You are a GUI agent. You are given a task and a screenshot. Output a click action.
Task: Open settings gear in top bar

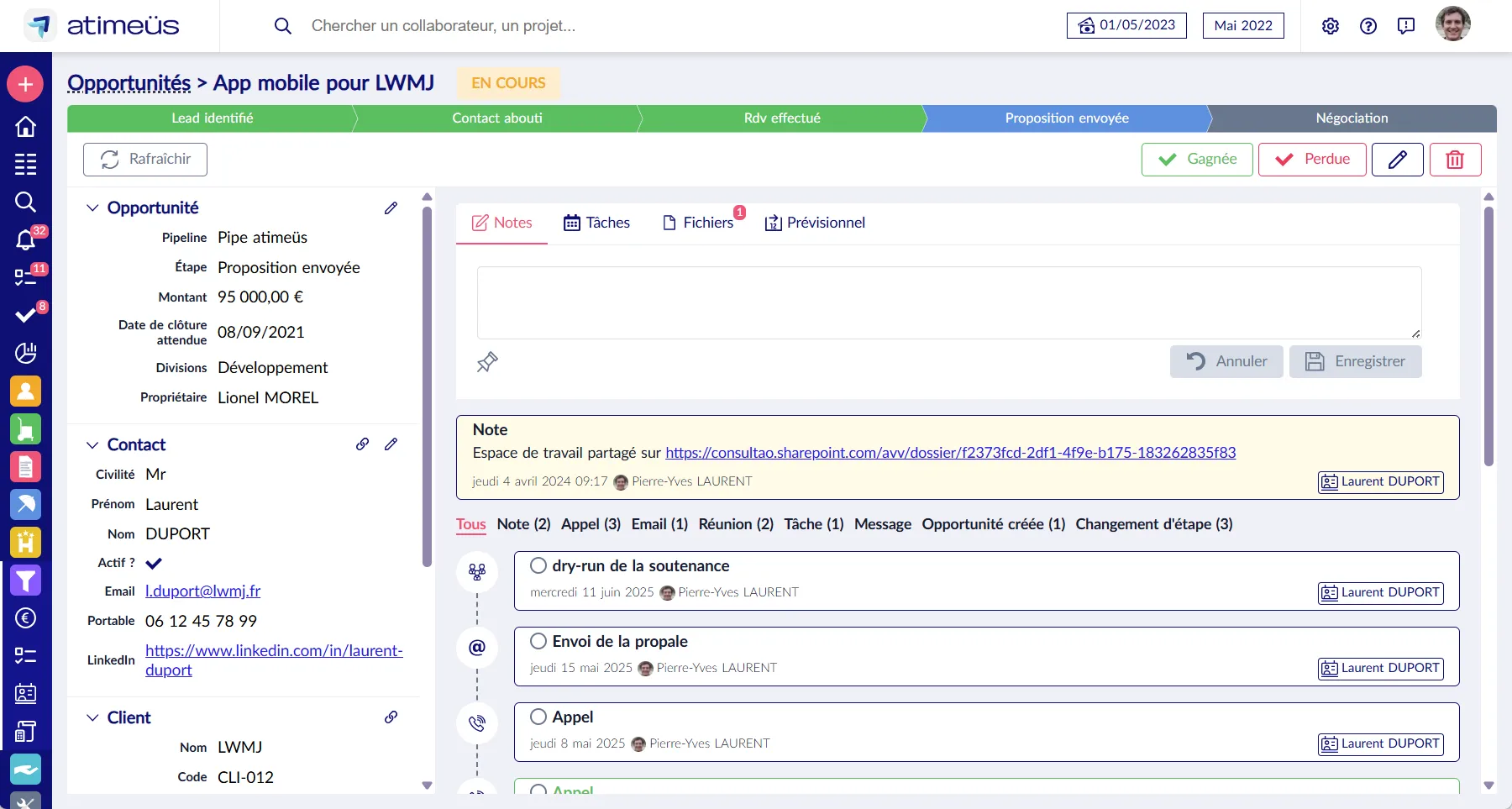1331,26
